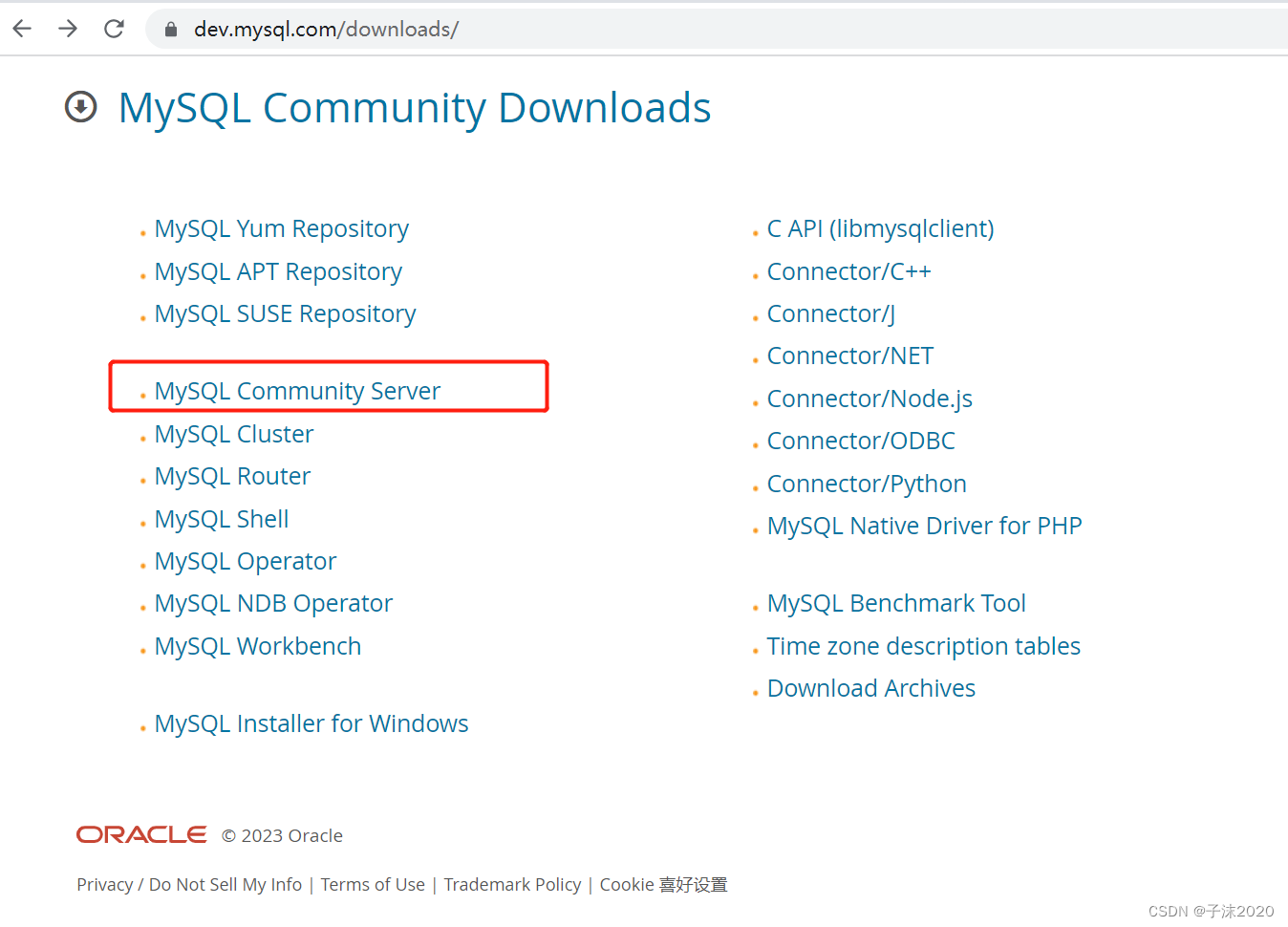
Task: Open Connector/NET link
Action: (x=850, y=356)
